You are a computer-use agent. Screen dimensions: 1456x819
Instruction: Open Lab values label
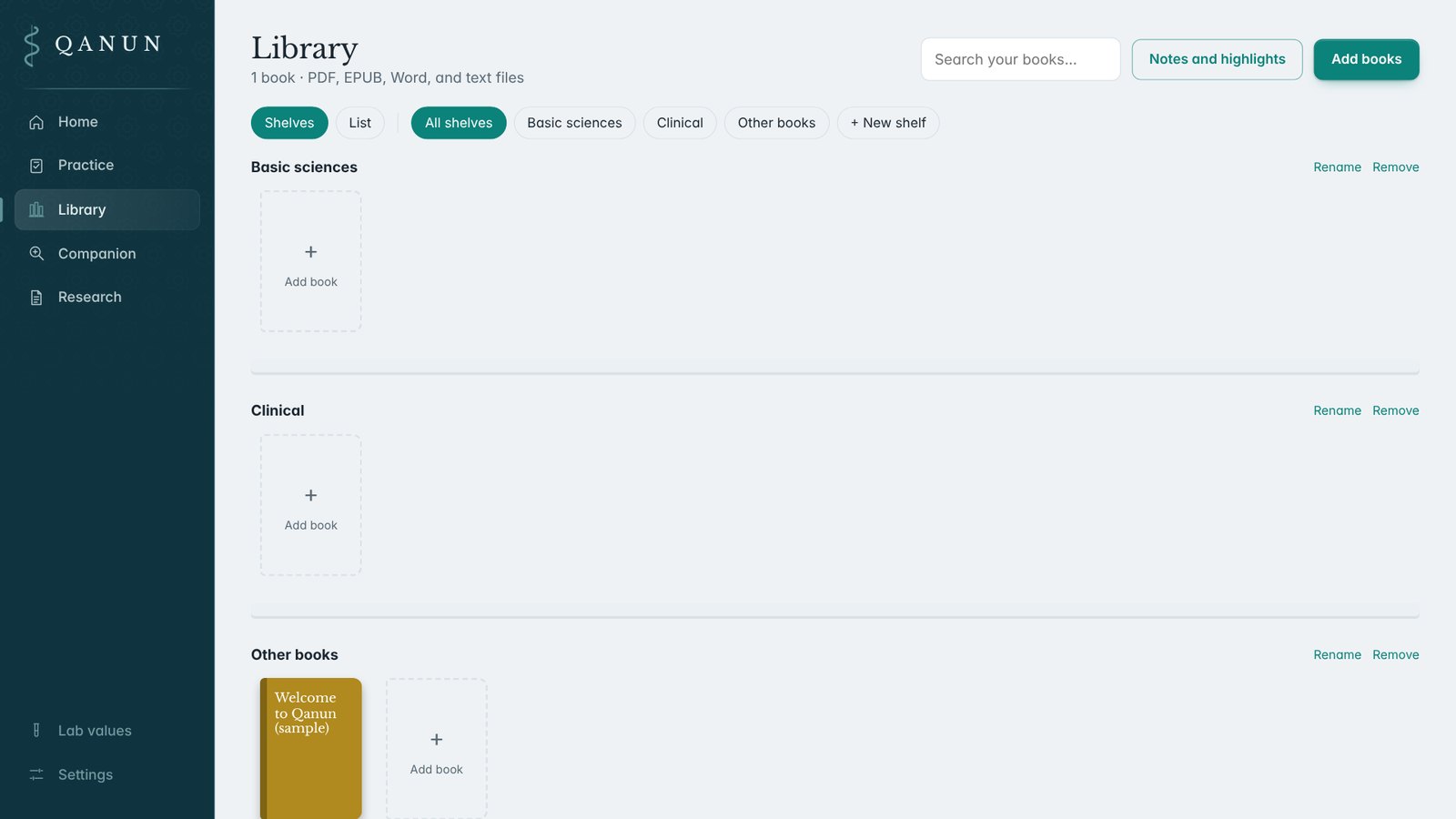[95, 731]
